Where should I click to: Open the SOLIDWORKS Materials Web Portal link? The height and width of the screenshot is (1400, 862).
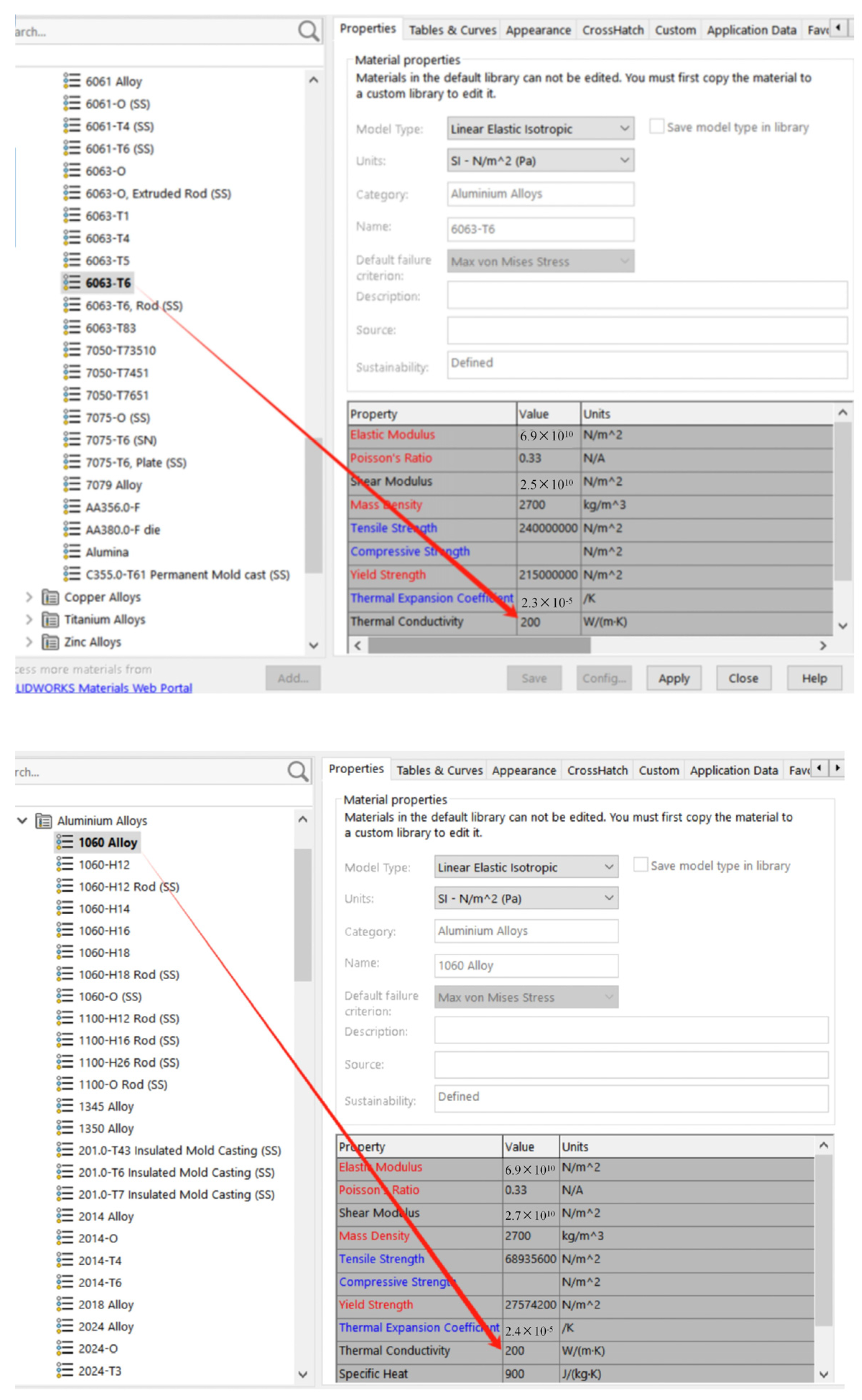[x=104, y=688]
